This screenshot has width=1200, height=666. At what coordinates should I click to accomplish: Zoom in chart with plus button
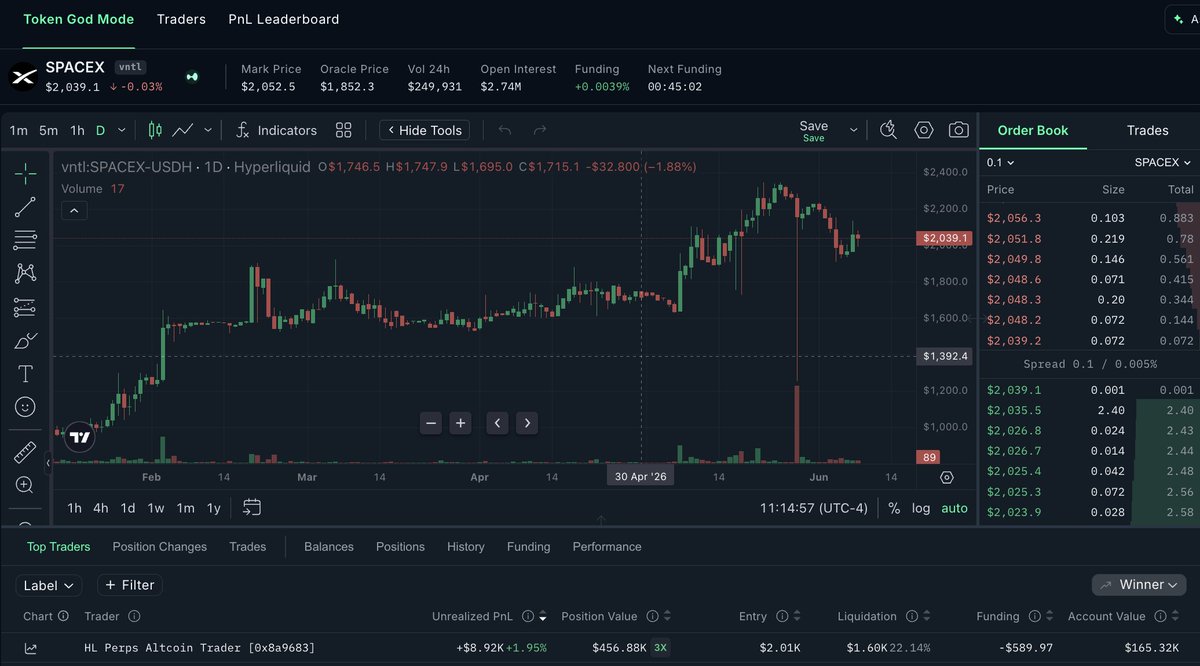coord(460,423)
